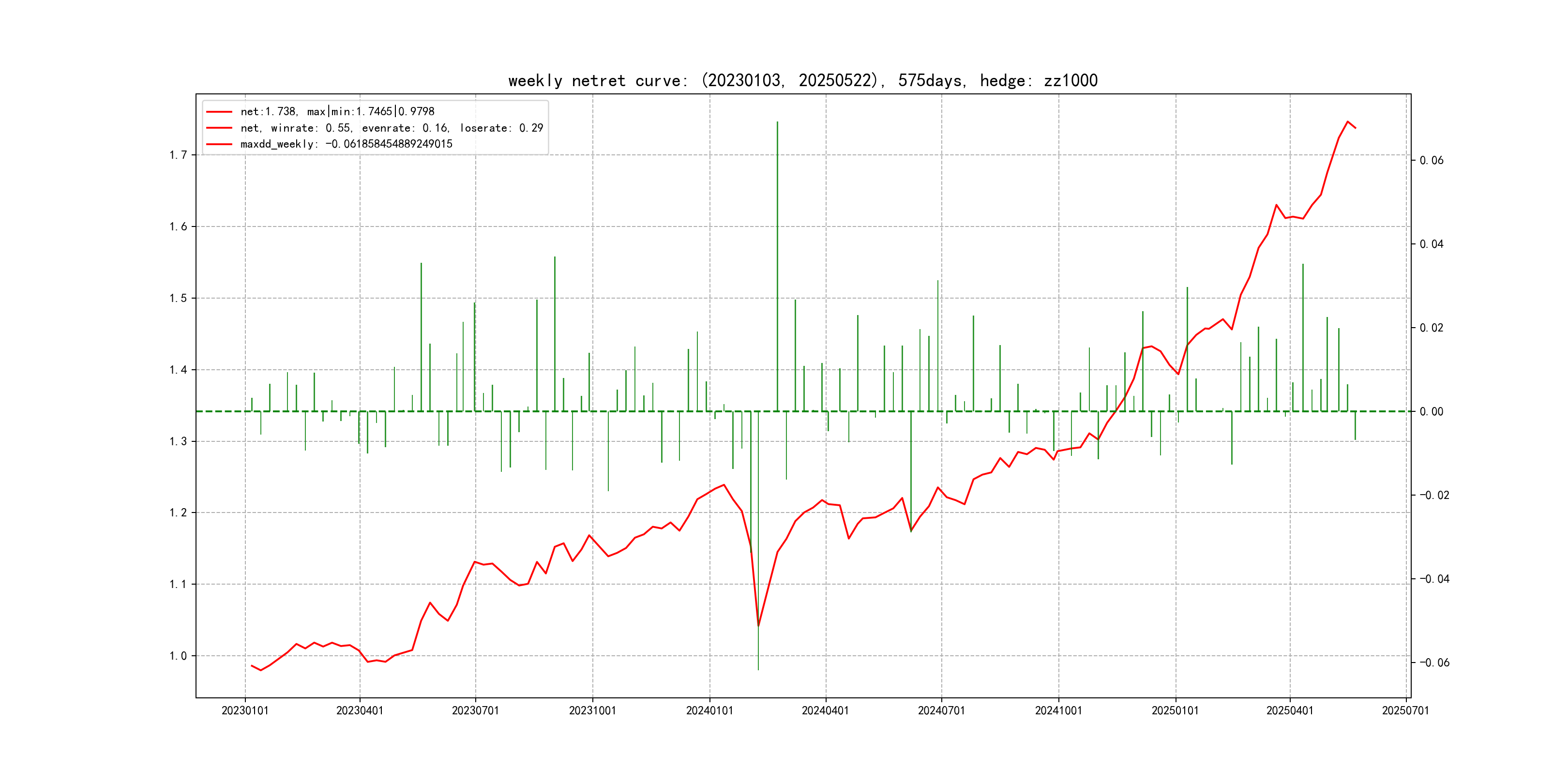The image size is (1568, 784).
Task: Click x-axis label 20230401
Action: tap(360, 710)
